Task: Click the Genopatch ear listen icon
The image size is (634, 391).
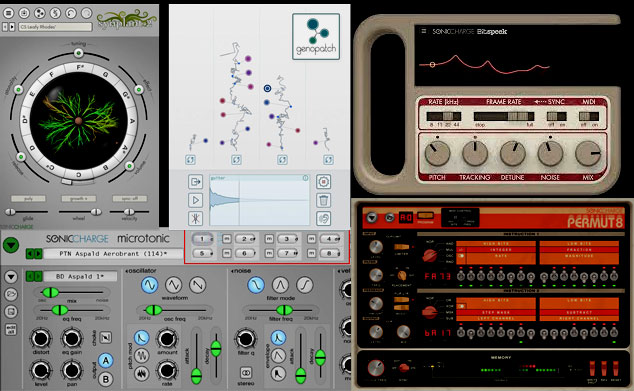Action: click(323, 218)
